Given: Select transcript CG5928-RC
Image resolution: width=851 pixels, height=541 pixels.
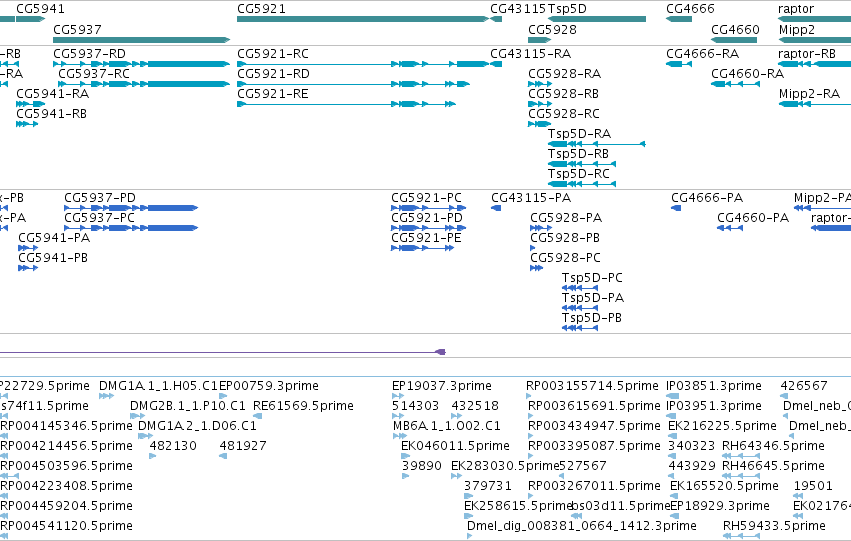Looking at the screenshot, I should [539, 124].
